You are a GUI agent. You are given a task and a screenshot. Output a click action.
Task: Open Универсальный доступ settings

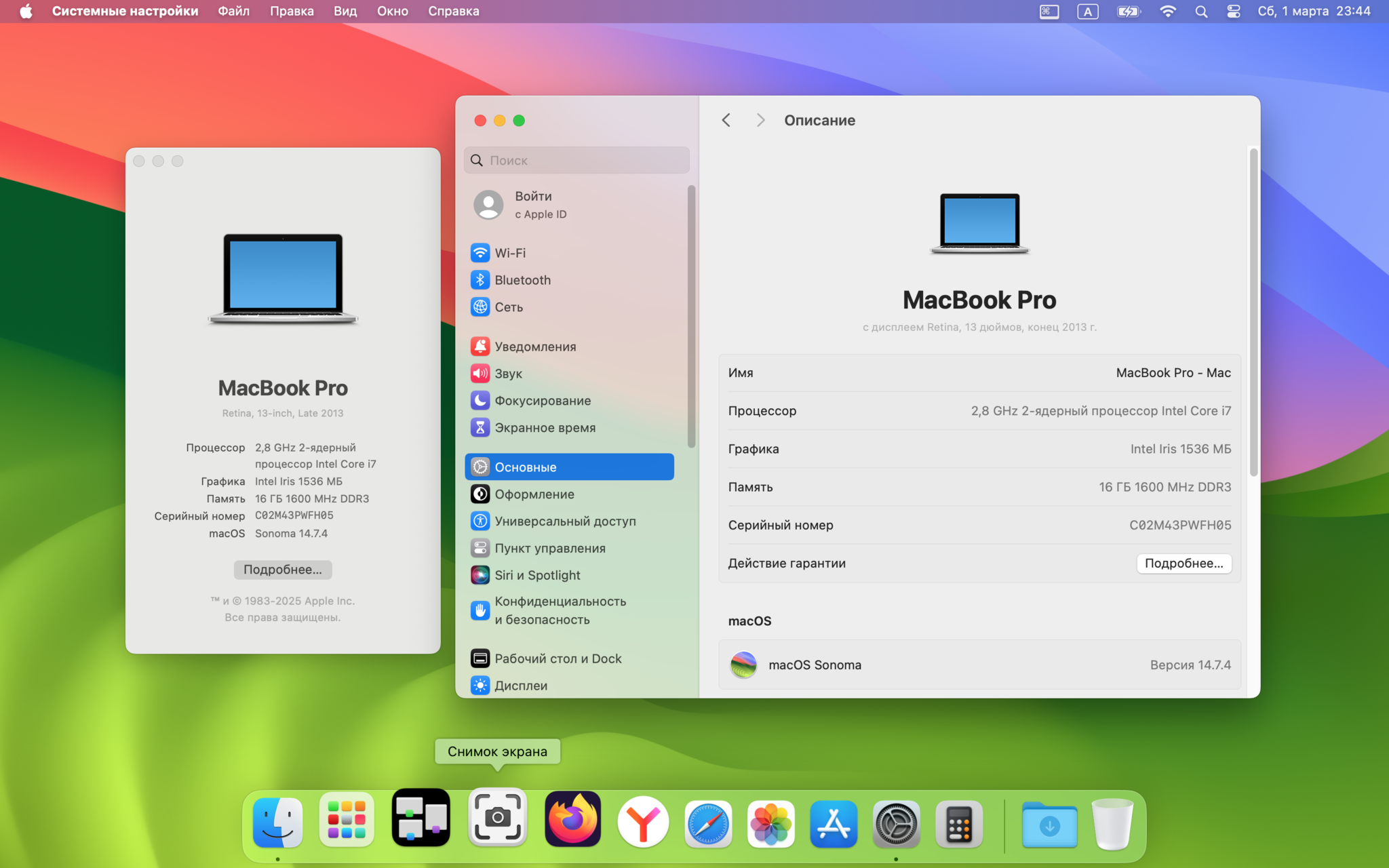(570, 521)
